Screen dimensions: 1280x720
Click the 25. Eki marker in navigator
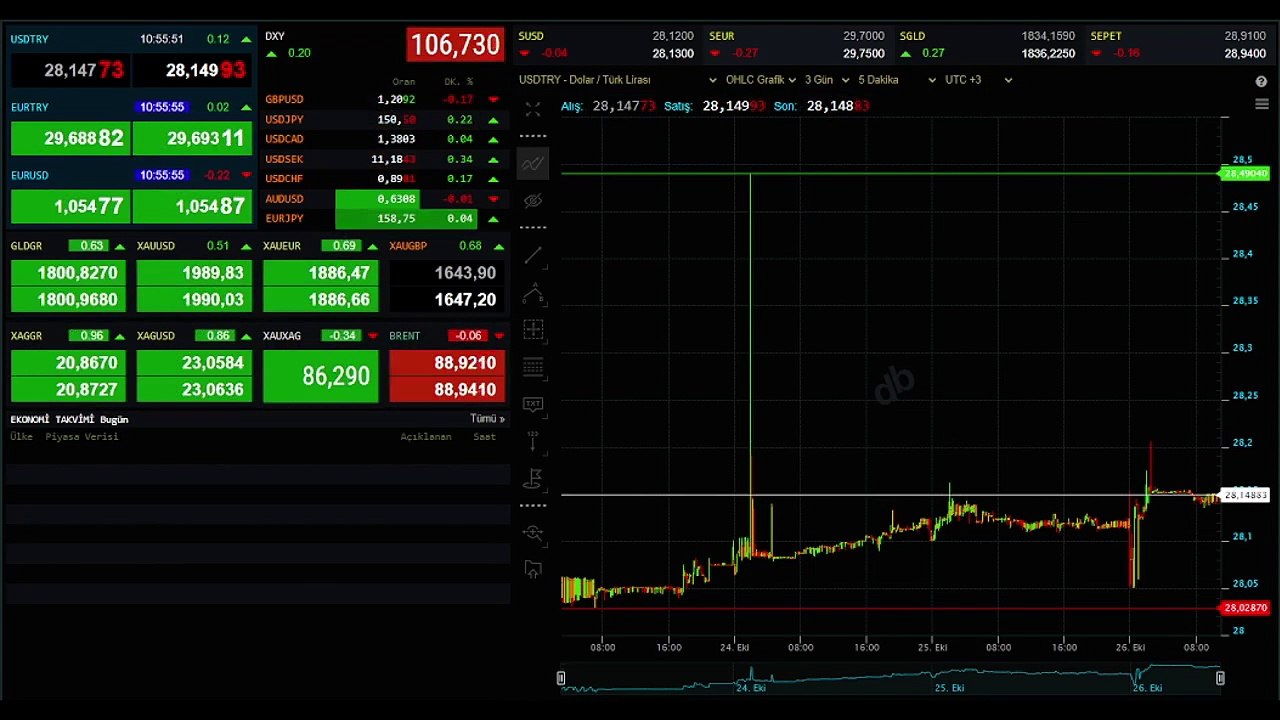tap(949, 688)
